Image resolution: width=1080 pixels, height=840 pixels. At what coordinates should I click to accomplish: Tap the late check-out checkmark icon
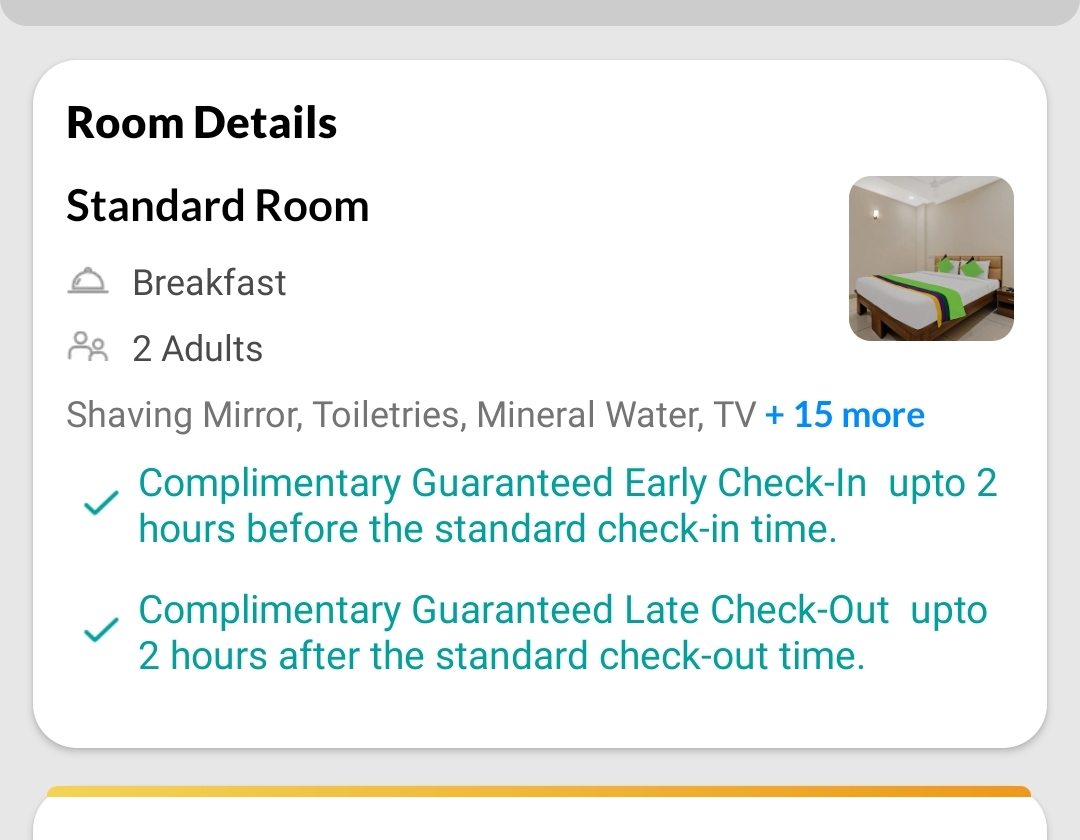[101, 630]
